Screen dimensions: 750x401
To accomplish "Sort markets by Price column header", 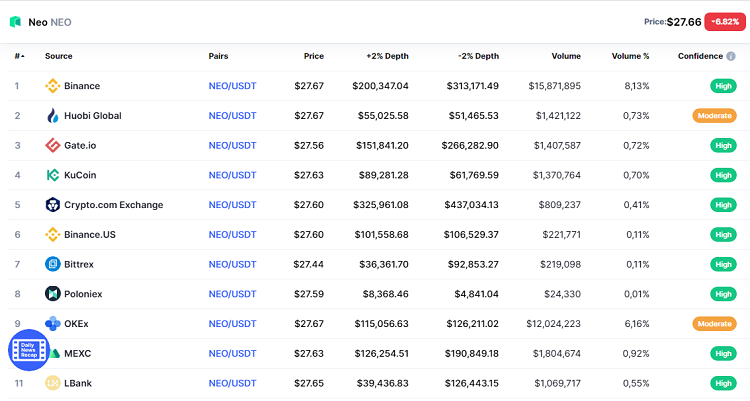I will tap(313, 57).
